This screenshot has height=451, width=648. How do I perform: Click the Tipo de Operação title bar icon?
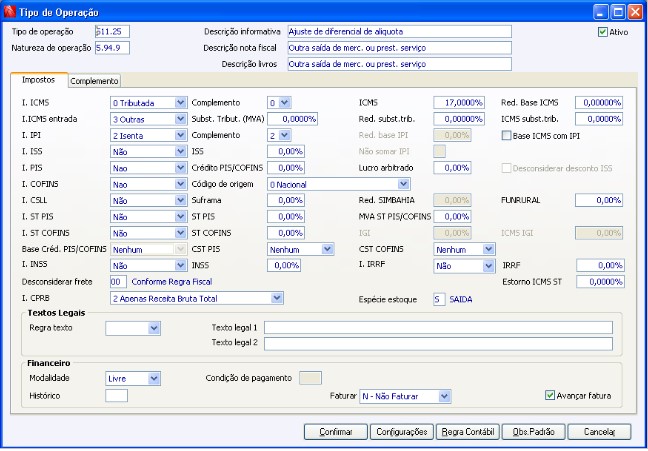pos(10,10)
